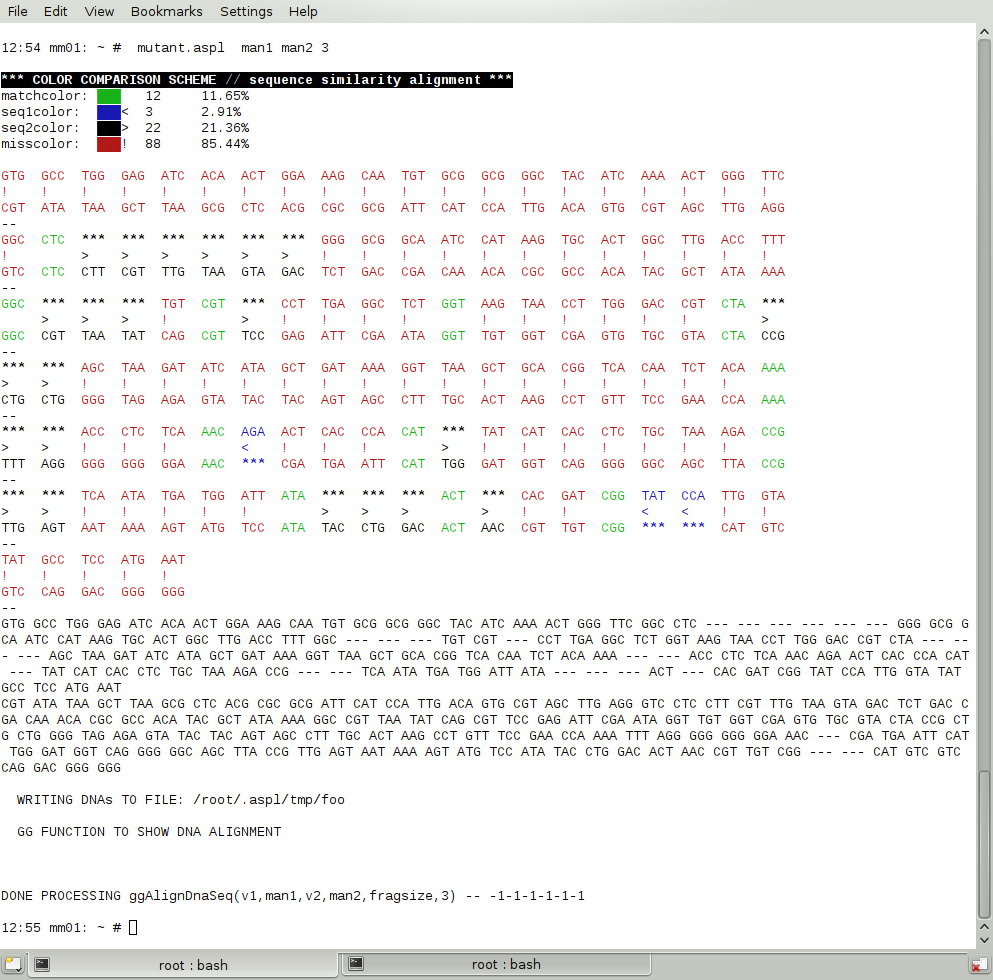Open a new terminal tab with the bottom-left icon
The width and height of the screenshot is (993, 980).
pyautogui.click(x=11, y=964)
